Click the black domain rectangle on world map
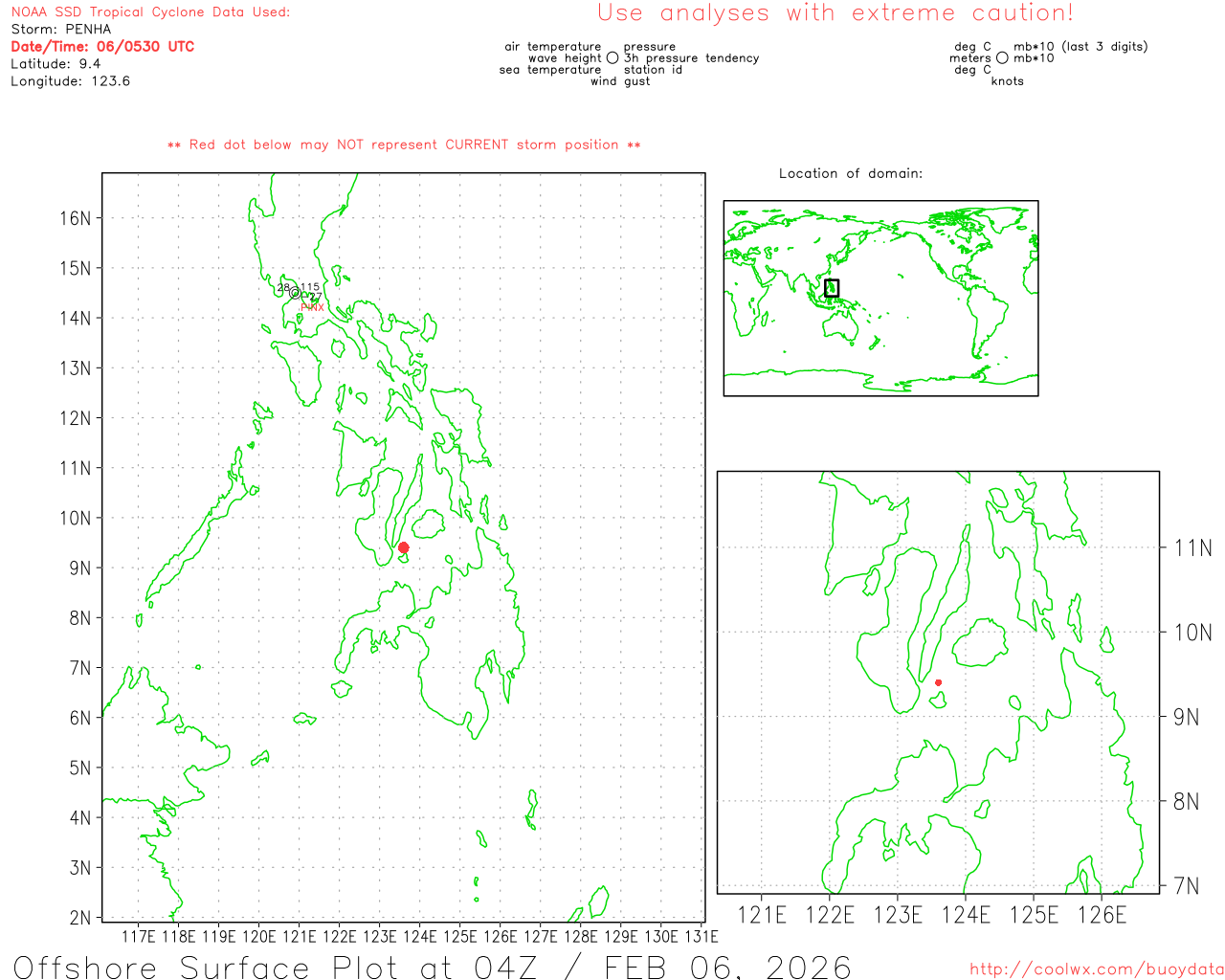The image size is (1225, 980). point(832,287)
